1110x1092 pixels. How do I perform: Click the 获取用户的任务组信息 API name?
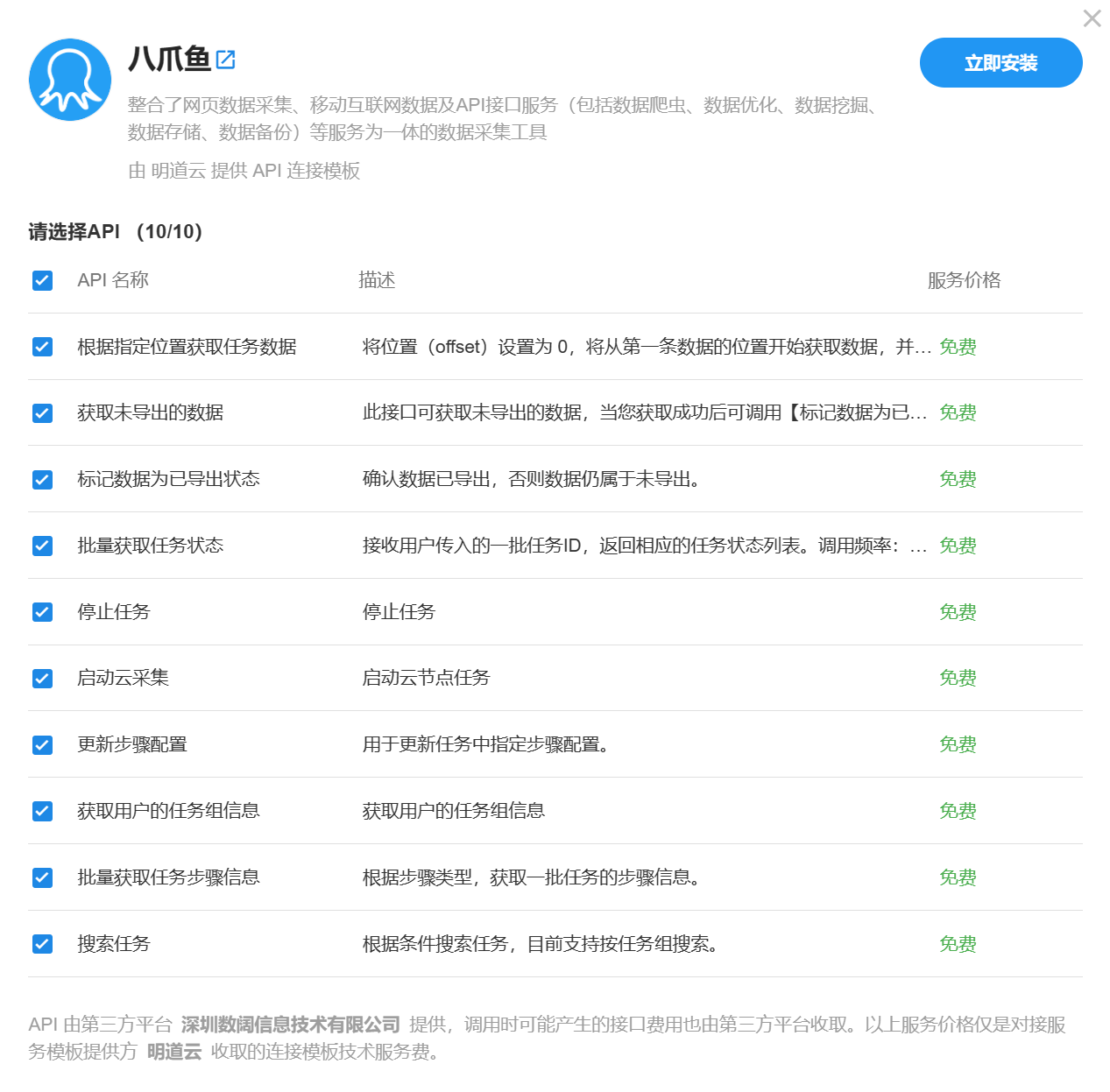(x=168, y=811)
